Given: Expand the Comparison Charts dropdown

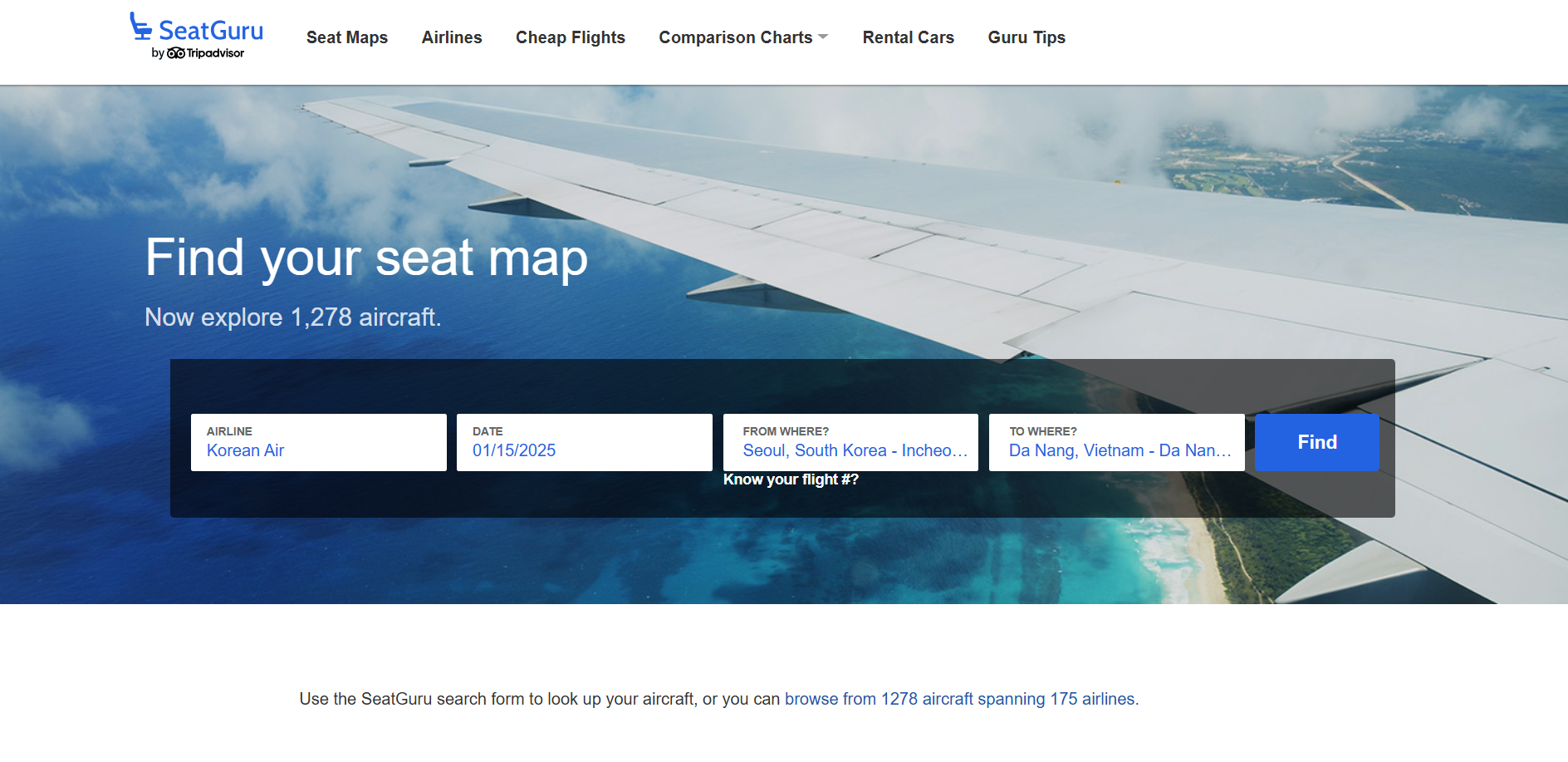Looking at the screenshot, I should point(743,37).
